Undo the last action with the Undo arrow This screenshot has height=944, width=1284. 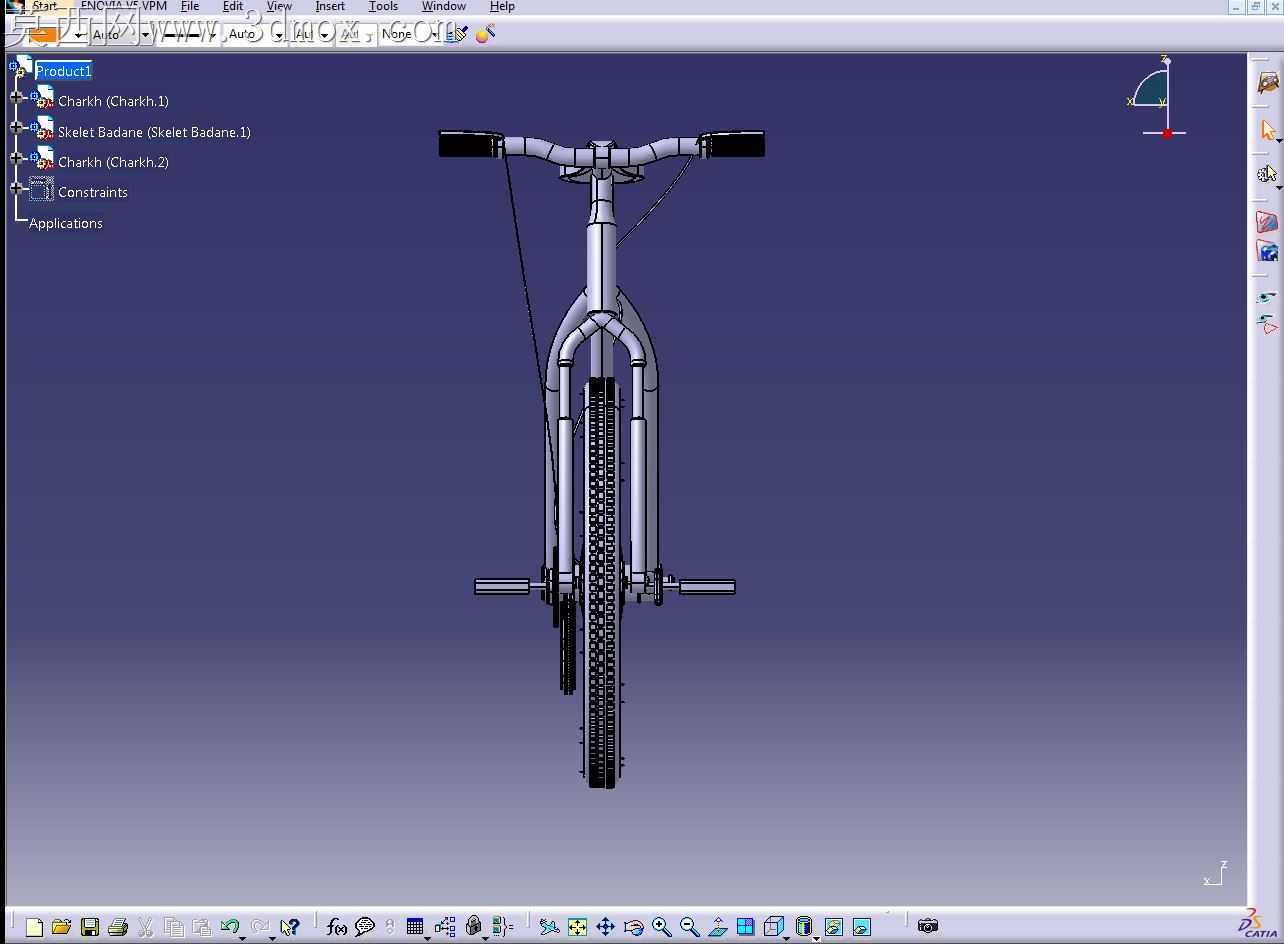(x=229, y=927)
